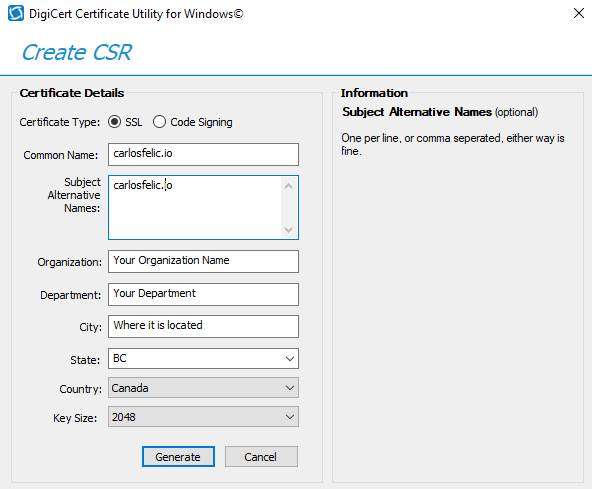Expand the State dropdown arrow
This screenshot has height=489, width=592.
click(290, 359)
